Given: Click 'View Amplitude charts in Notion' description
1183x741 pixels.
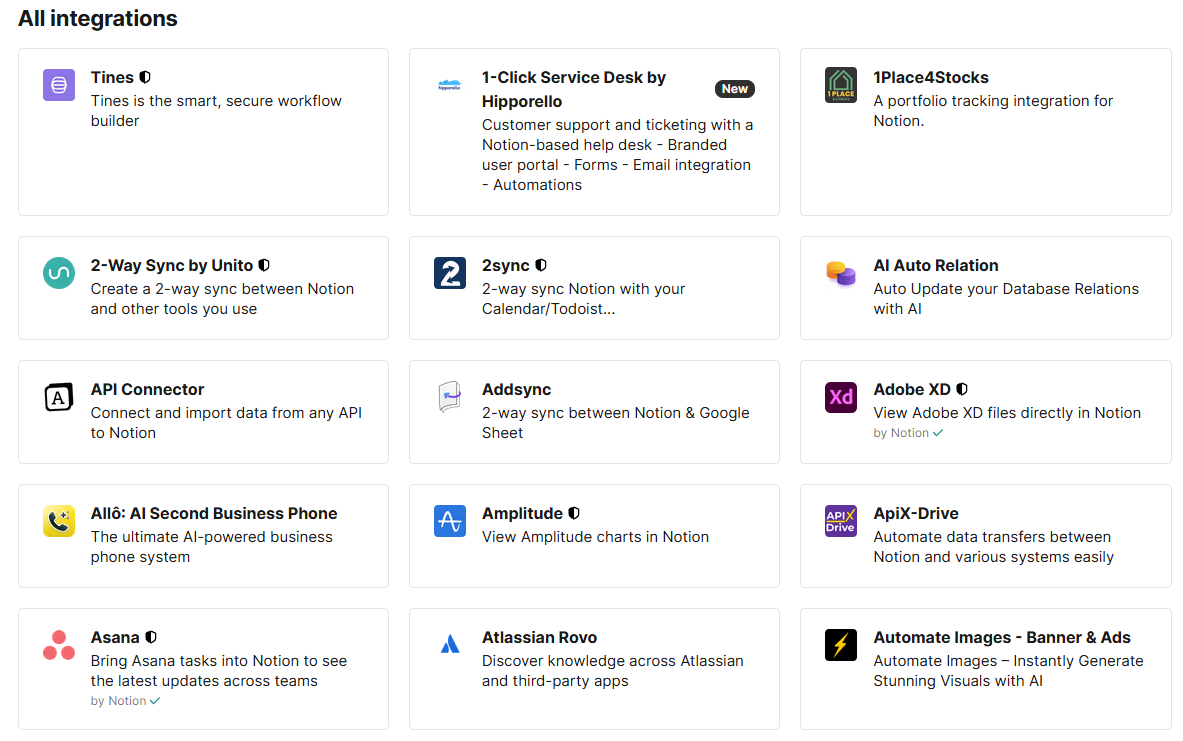Looking at the screenshot, I should (x=595, y=537).
